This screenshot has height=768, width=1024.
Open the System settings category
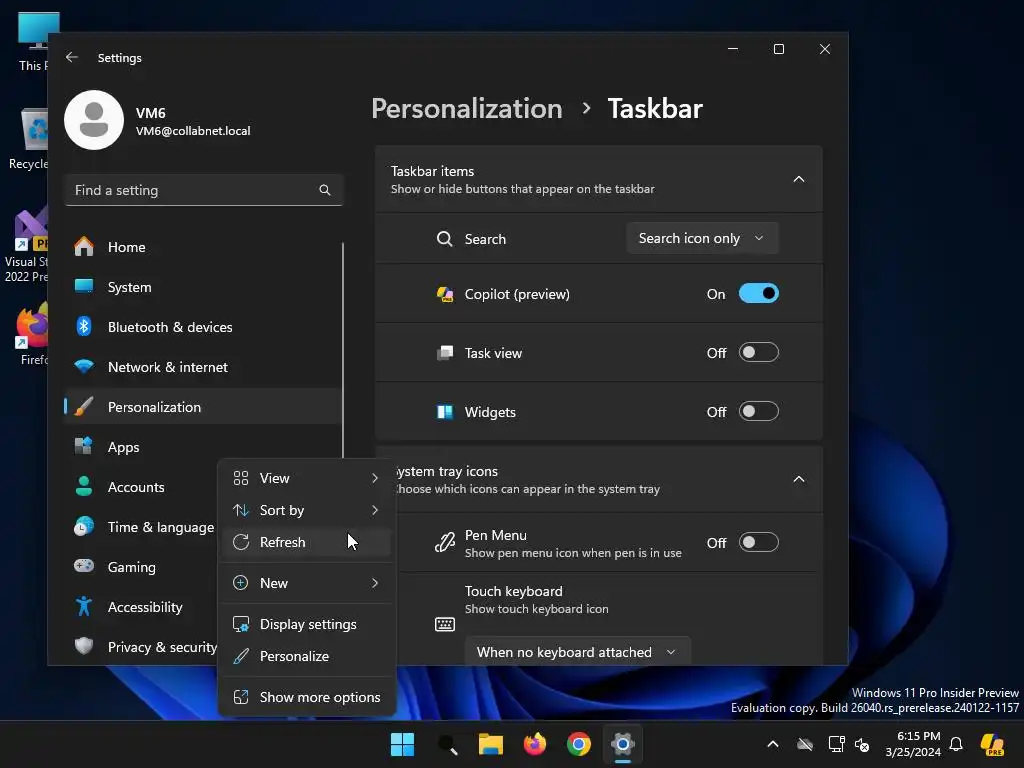202,287
